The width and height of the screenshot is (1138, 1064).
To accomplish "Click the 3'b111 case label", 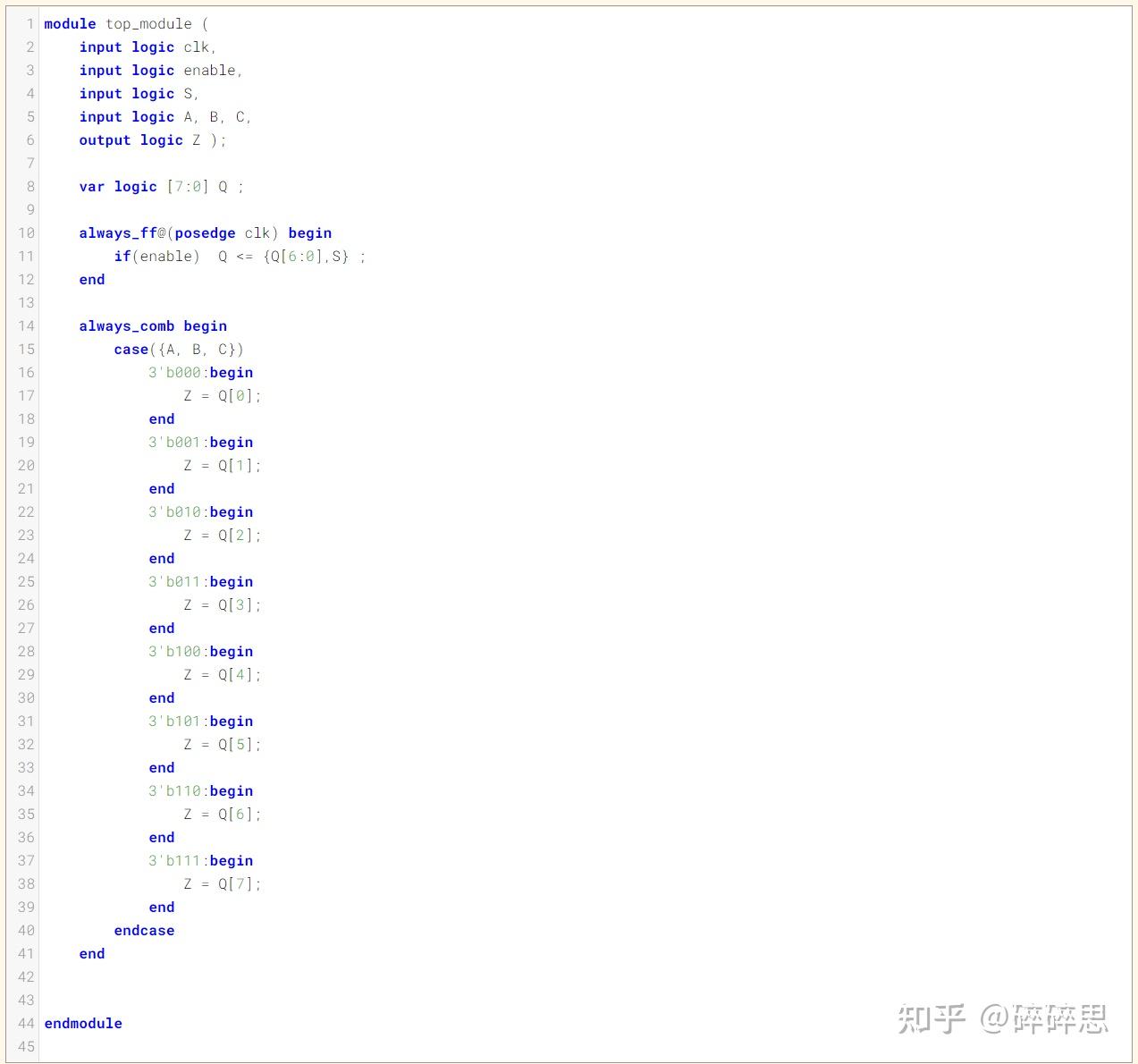I will 174,860.
